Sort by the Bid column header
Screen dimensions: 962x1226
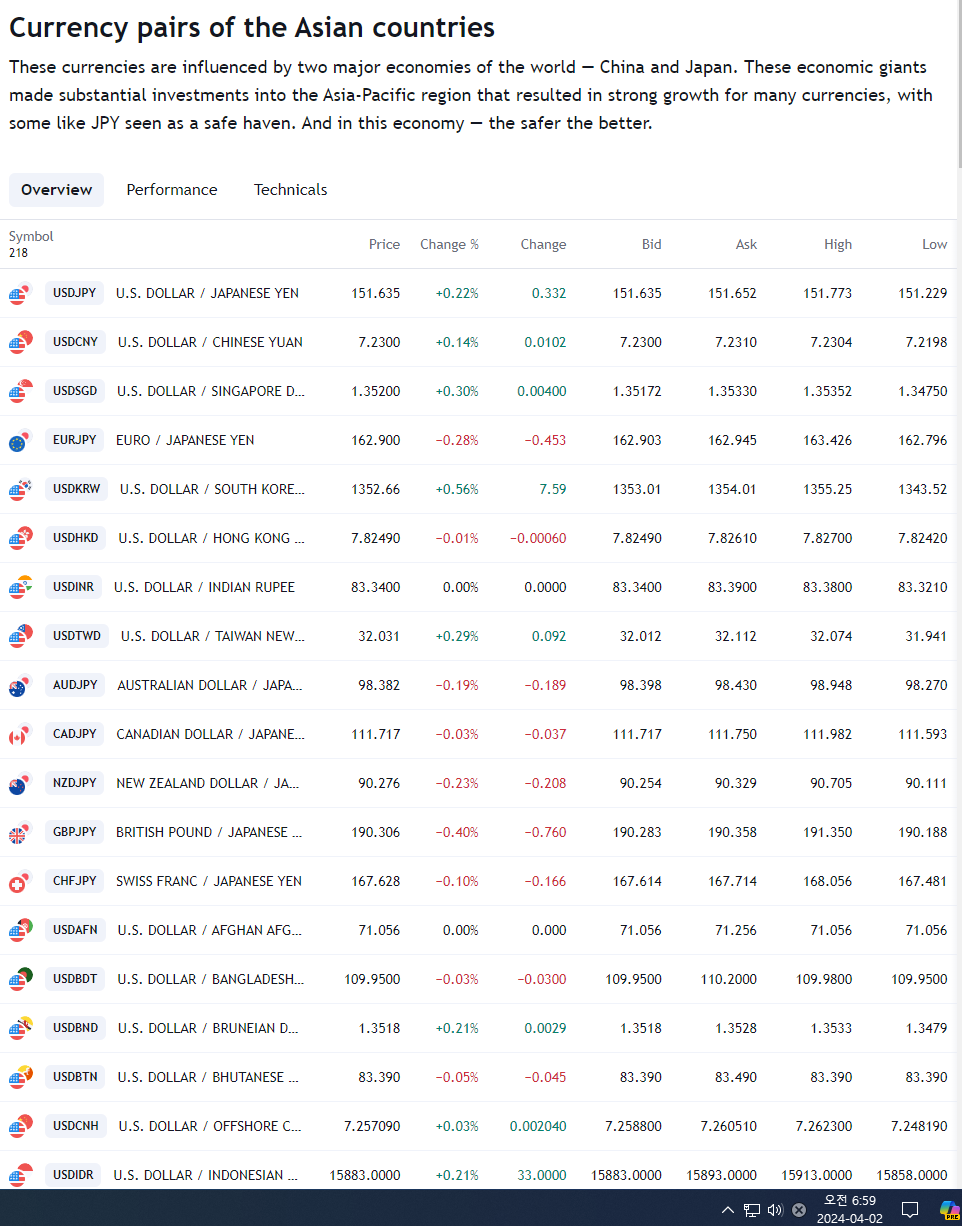tap(652, 245)
